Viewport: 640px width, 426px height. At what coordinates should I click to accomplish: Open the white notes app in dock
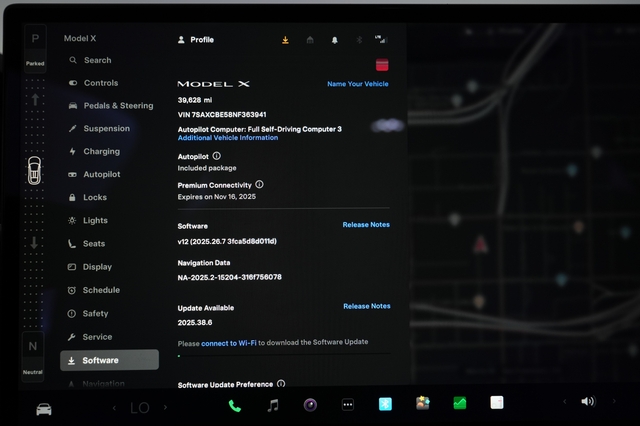click(497, 403)
